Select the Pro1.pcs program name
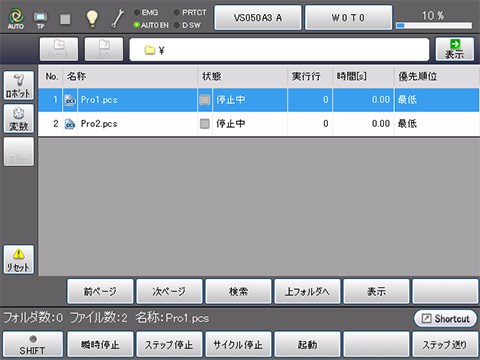 (99, 100)
